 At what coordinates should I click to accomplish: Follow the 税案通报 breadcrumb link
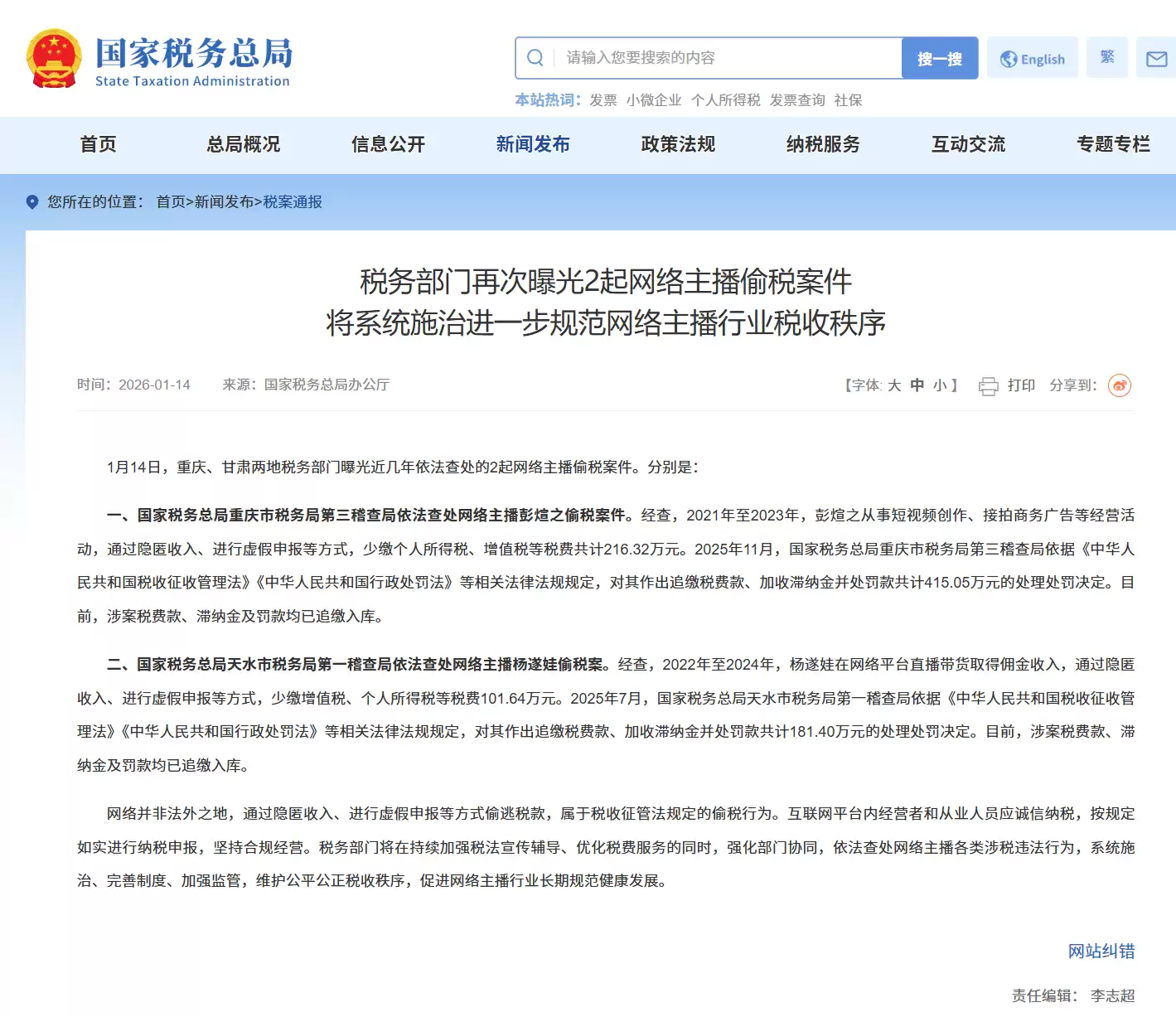pyautogui.click(x=294, y=201)
